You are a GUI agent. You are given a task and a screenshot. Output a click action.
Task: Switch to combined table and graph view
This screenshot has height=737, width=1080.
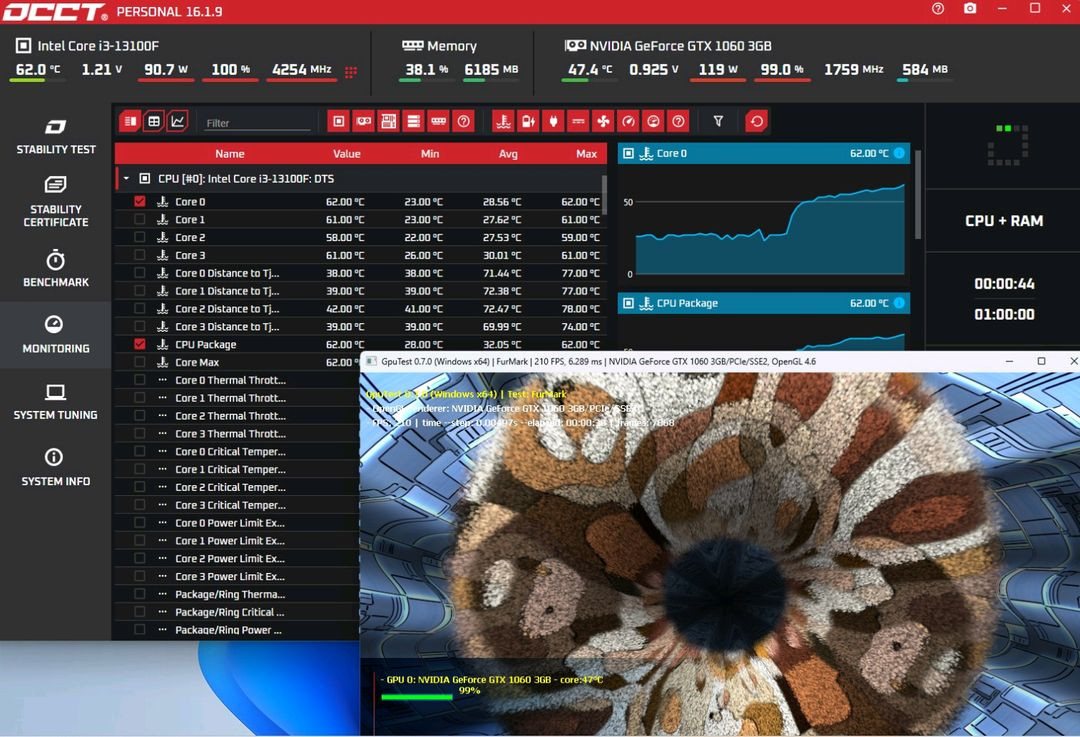coord(129,122)
